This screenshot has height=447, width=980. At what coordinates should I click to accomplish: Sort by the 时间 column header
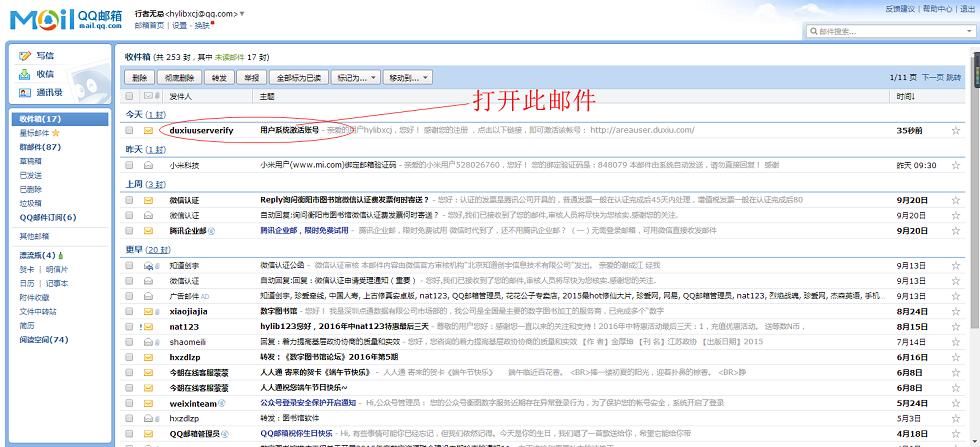coord(906,96)
